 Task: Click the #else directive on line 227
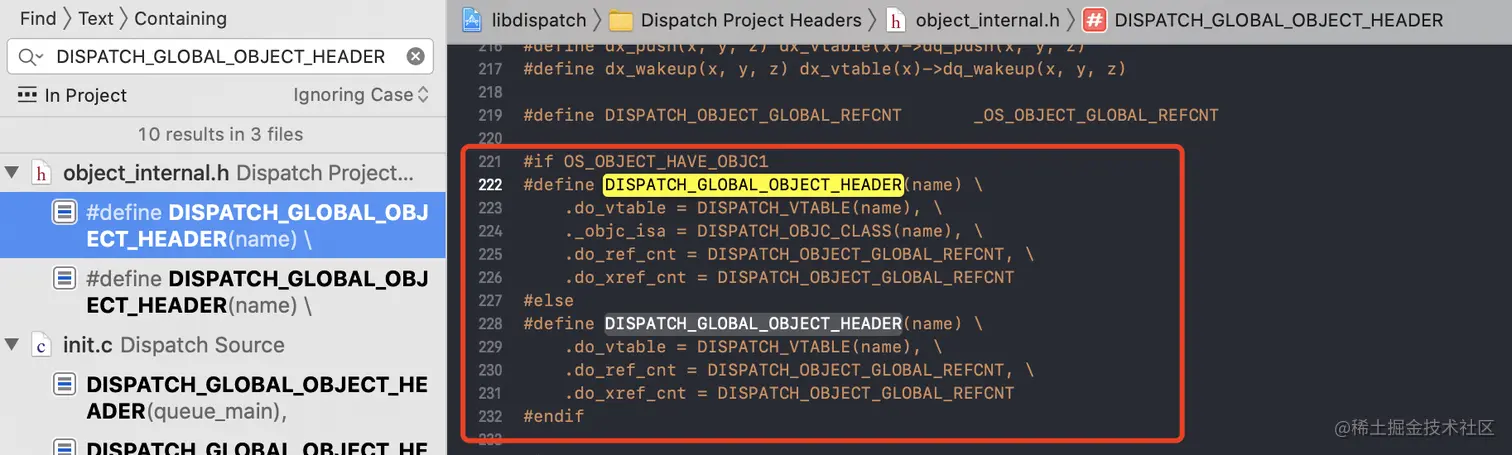pyautogui.click(x=548, y=300)
